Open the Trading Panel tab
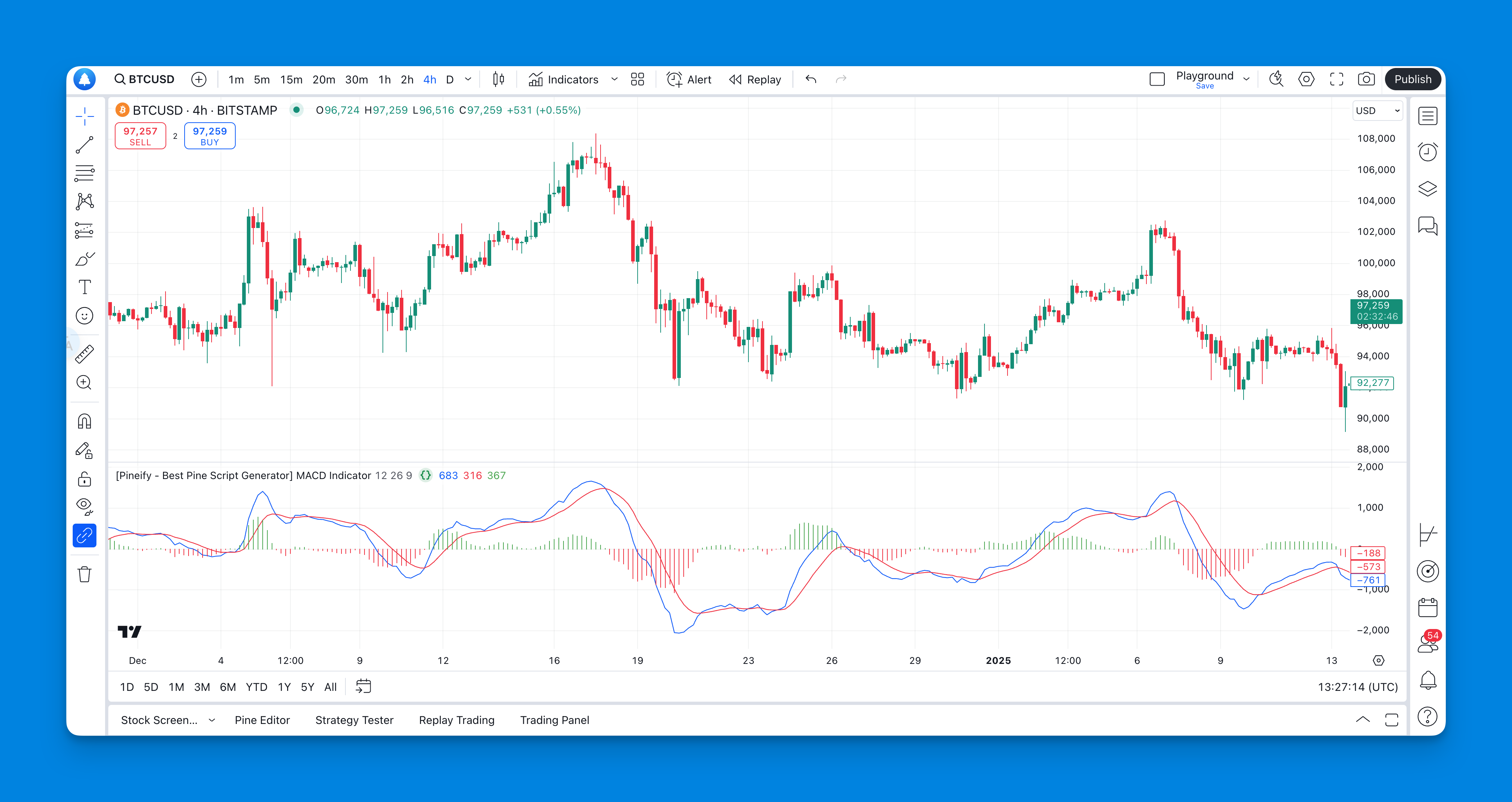This screenshot has width=1512, height=802. coord(554,720)
